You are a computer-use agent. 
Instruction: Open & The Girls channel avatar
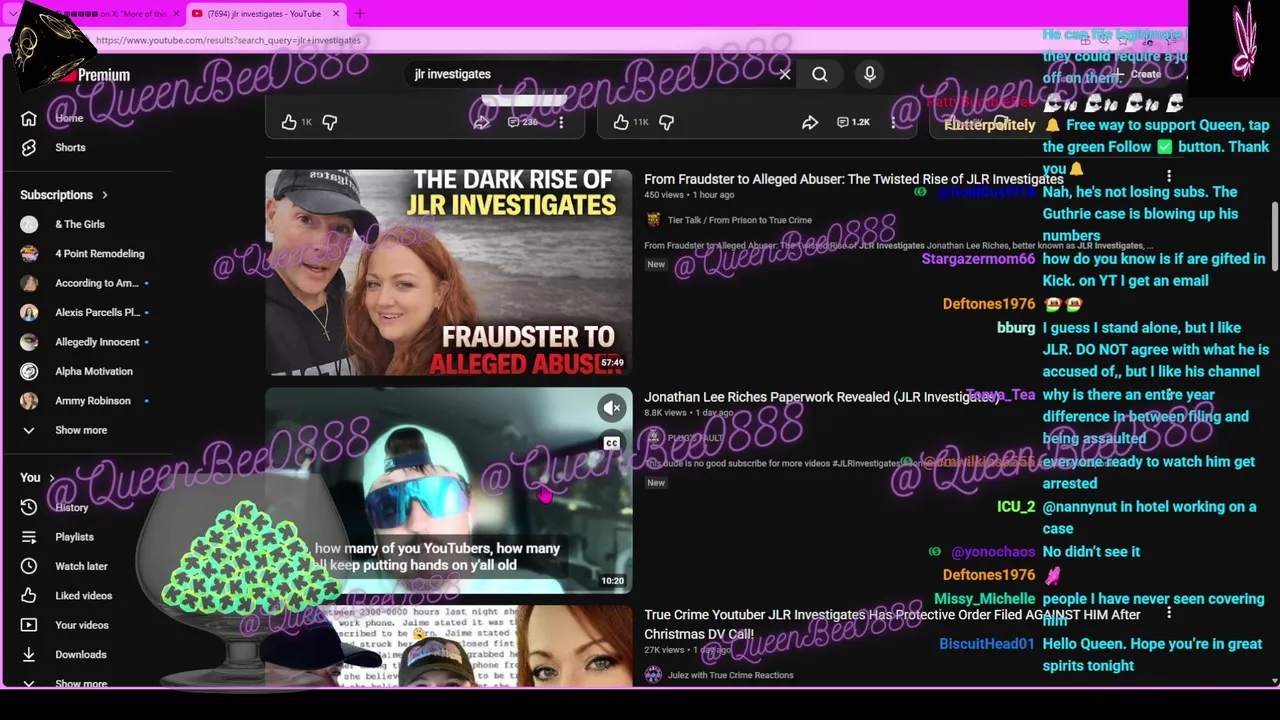(x=29, y=224)
